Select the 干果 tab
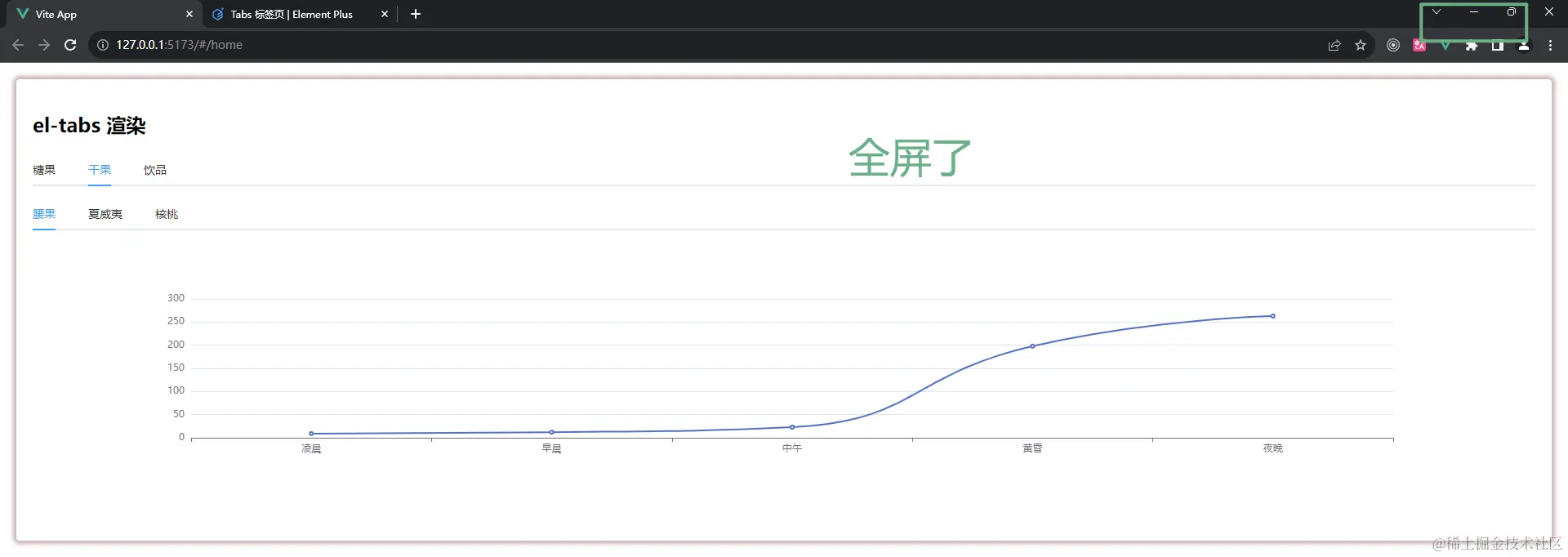This screenshot has width=1568, height=557. pos(100,170)
